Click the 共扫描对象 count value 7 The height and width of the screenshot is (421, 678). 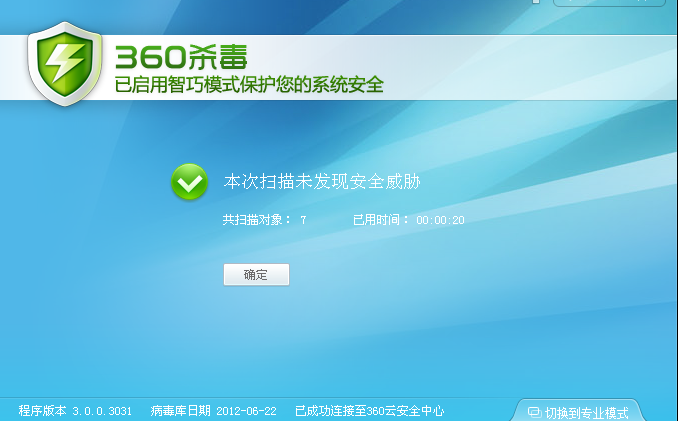pyautogui.click(x=303, y=220)
